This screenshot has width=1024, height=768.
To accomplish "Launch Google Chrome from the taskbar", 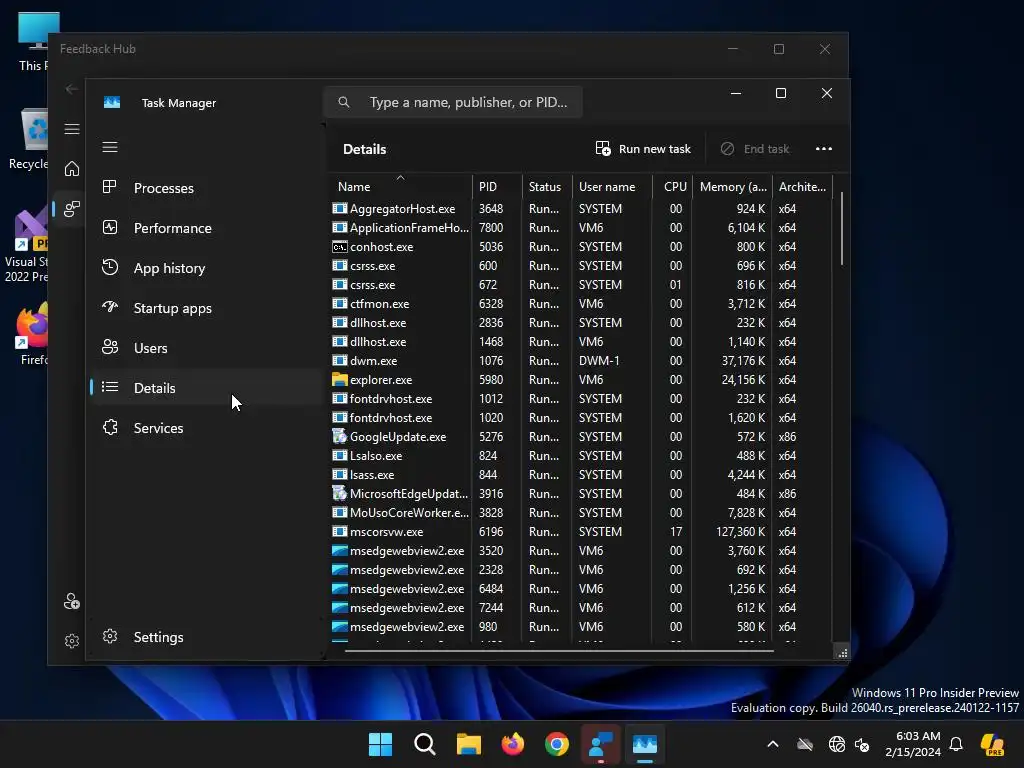I will 556,744.
